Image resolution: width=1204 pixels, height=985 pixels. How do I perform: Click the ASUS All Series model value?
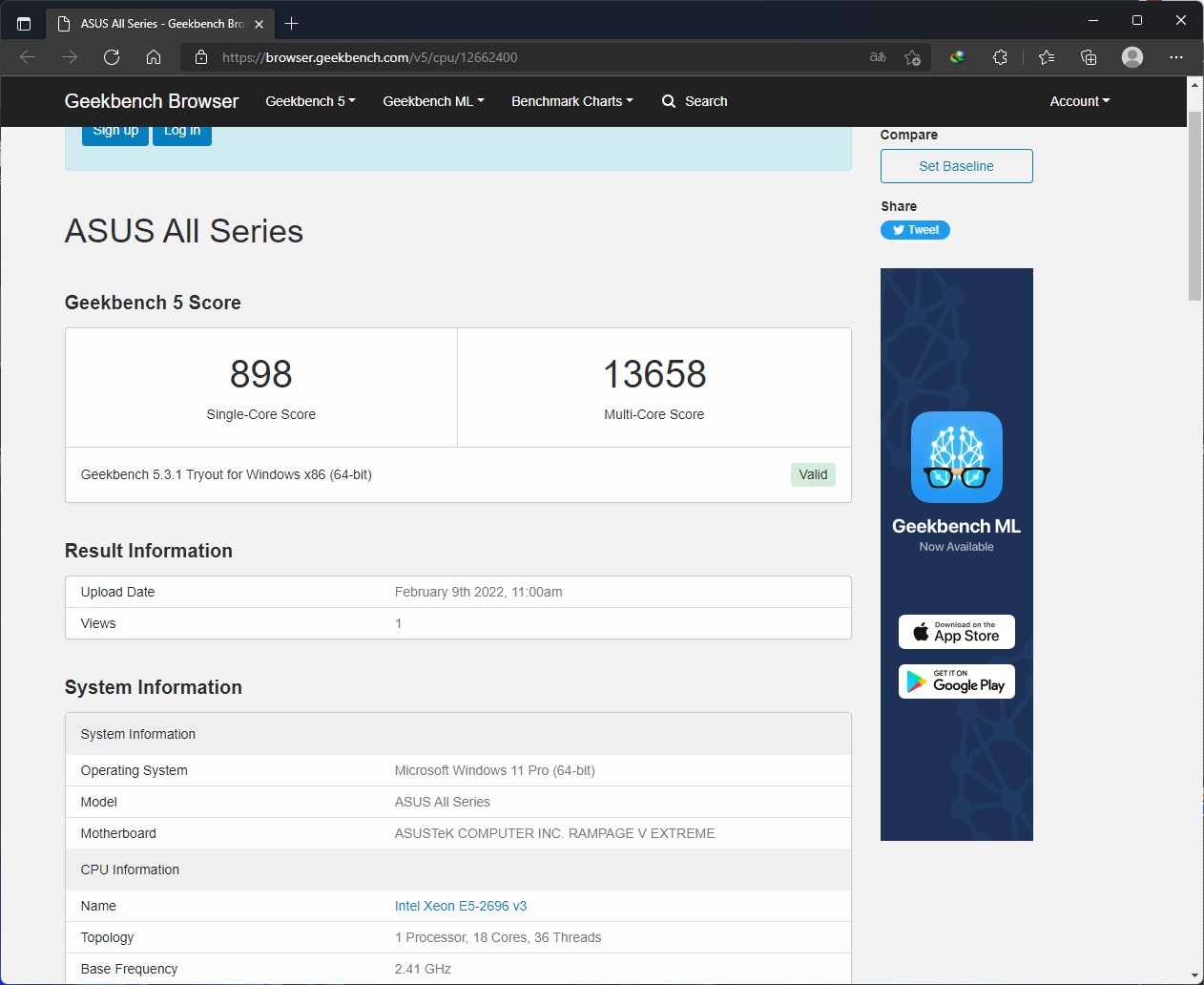[443, 802]
